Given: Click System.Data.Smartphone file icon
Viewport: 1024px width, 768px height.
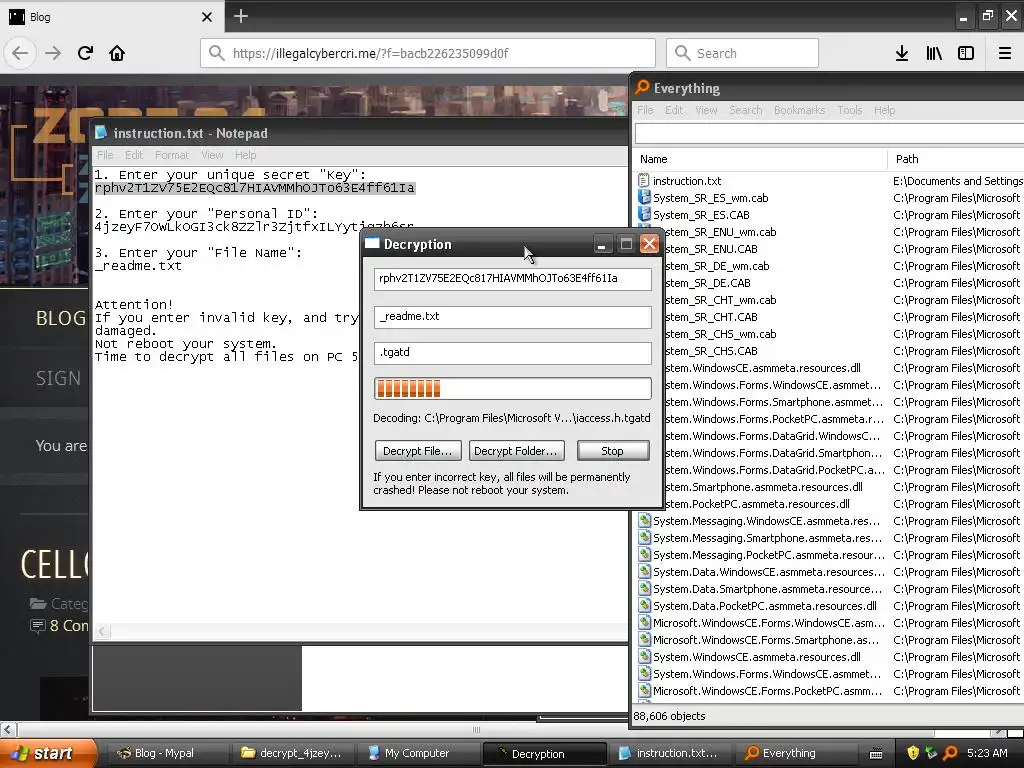Looking at the screenshot, I should (645, 588).
